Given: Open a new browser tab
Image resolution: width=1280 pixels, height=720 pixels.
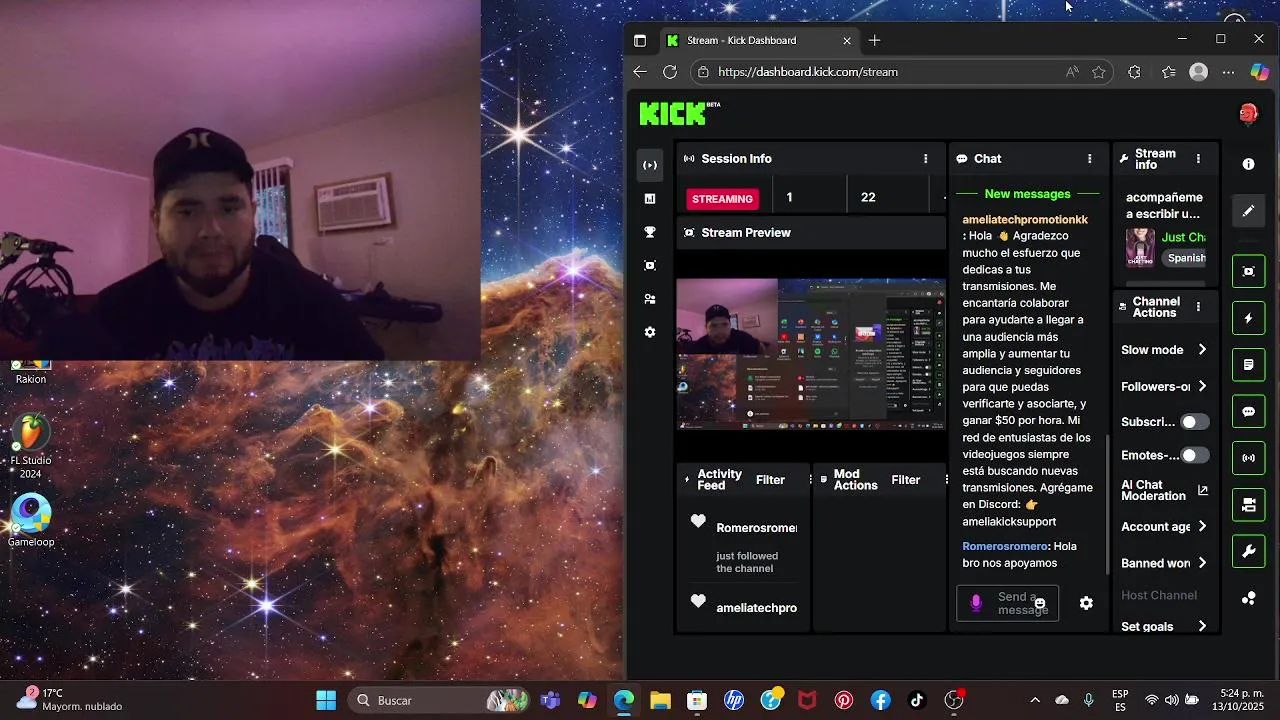Looking at the screenshot, I should [875, 40].
